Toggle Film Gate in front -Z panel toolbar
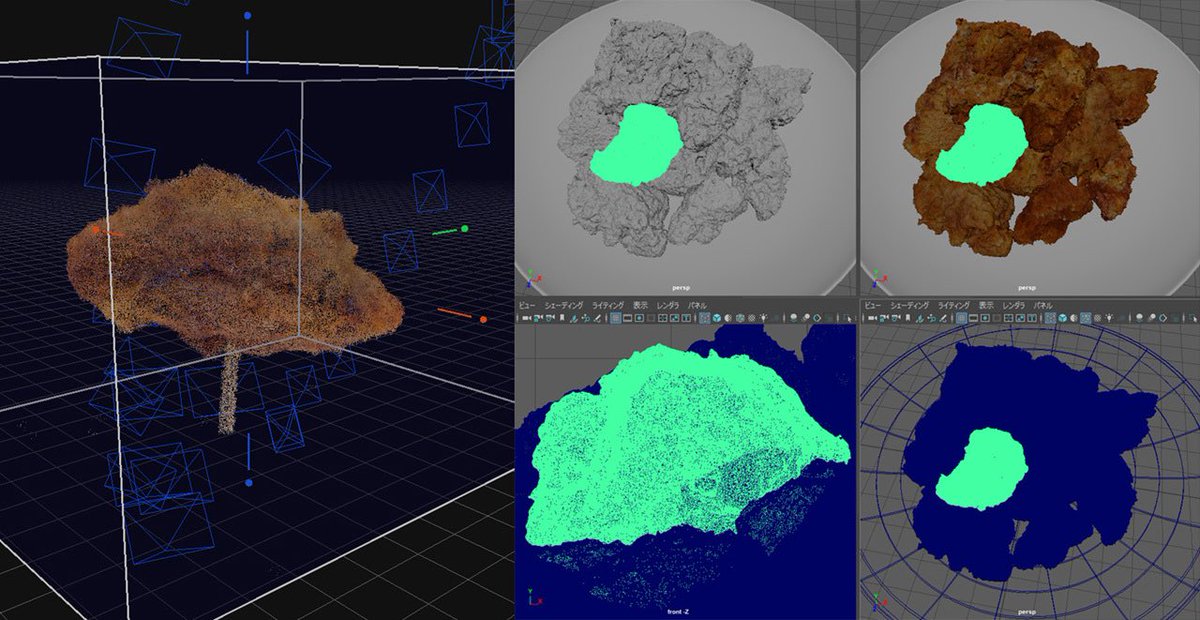Image resolution: width=1200 pixels, height=620 pixels. (x=627, y=318)
